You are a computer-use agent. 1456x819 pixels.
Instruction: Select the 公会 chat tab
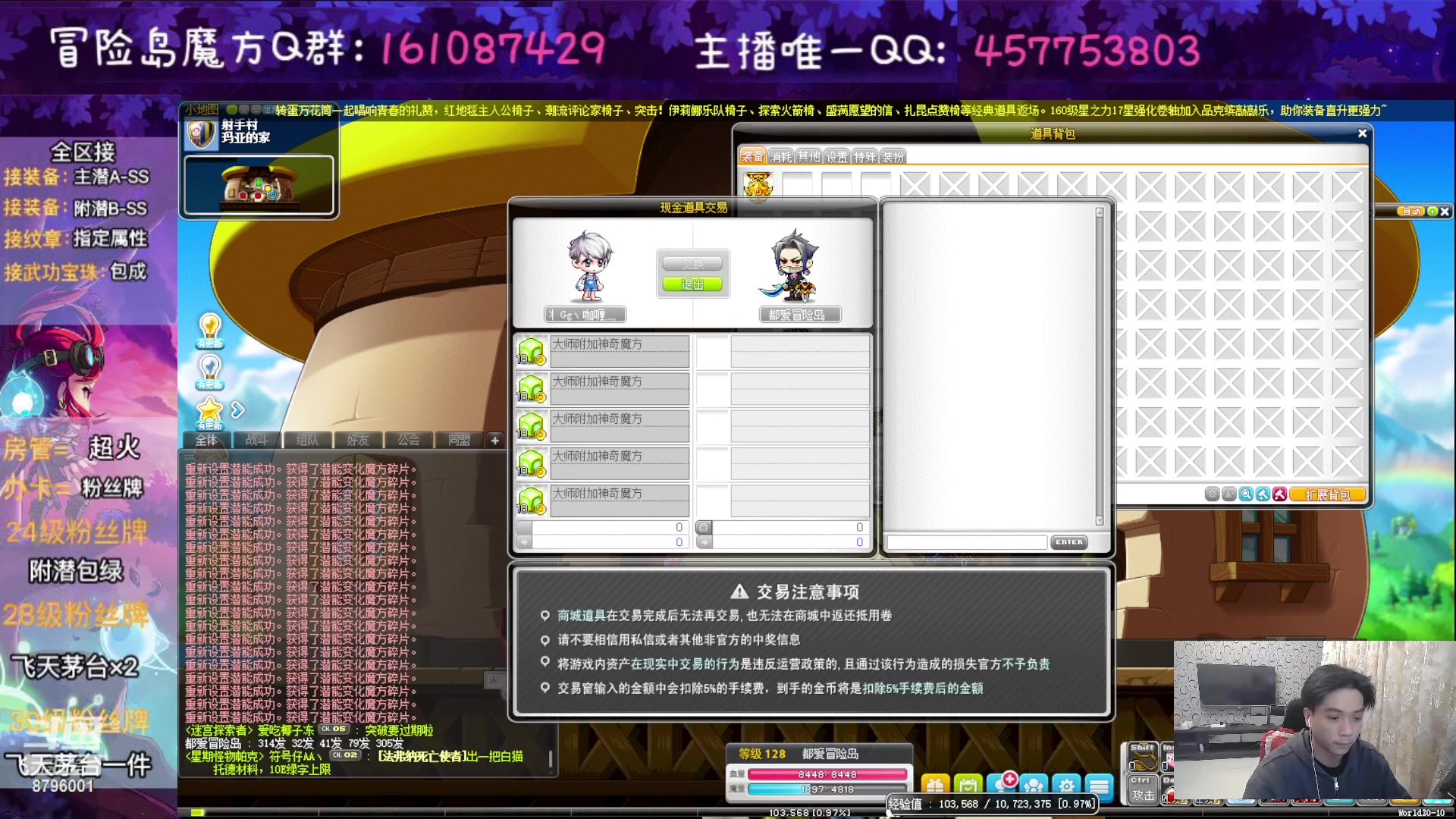click(408, 440)
